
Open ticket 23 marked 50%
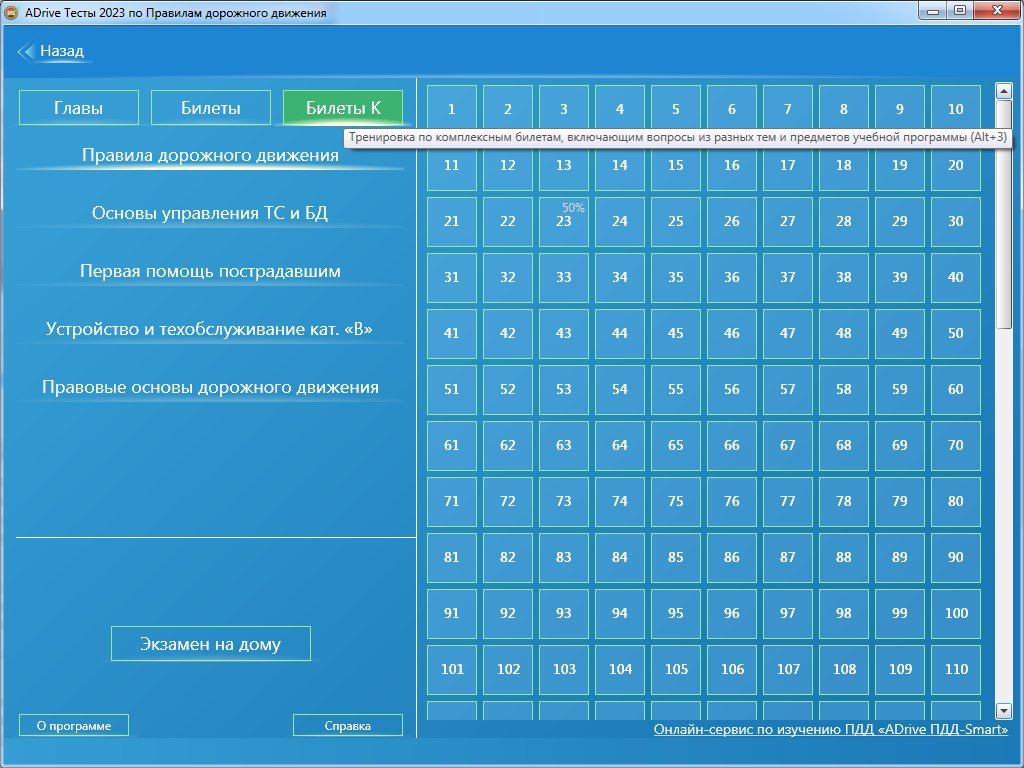564,221
